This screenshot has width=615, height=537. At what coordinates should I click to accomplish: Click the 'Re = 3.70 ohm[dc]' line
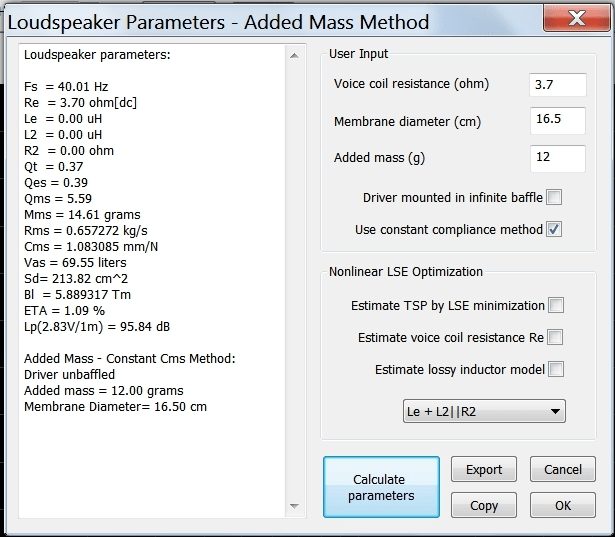pyautogui.click(x=80, y=102)
